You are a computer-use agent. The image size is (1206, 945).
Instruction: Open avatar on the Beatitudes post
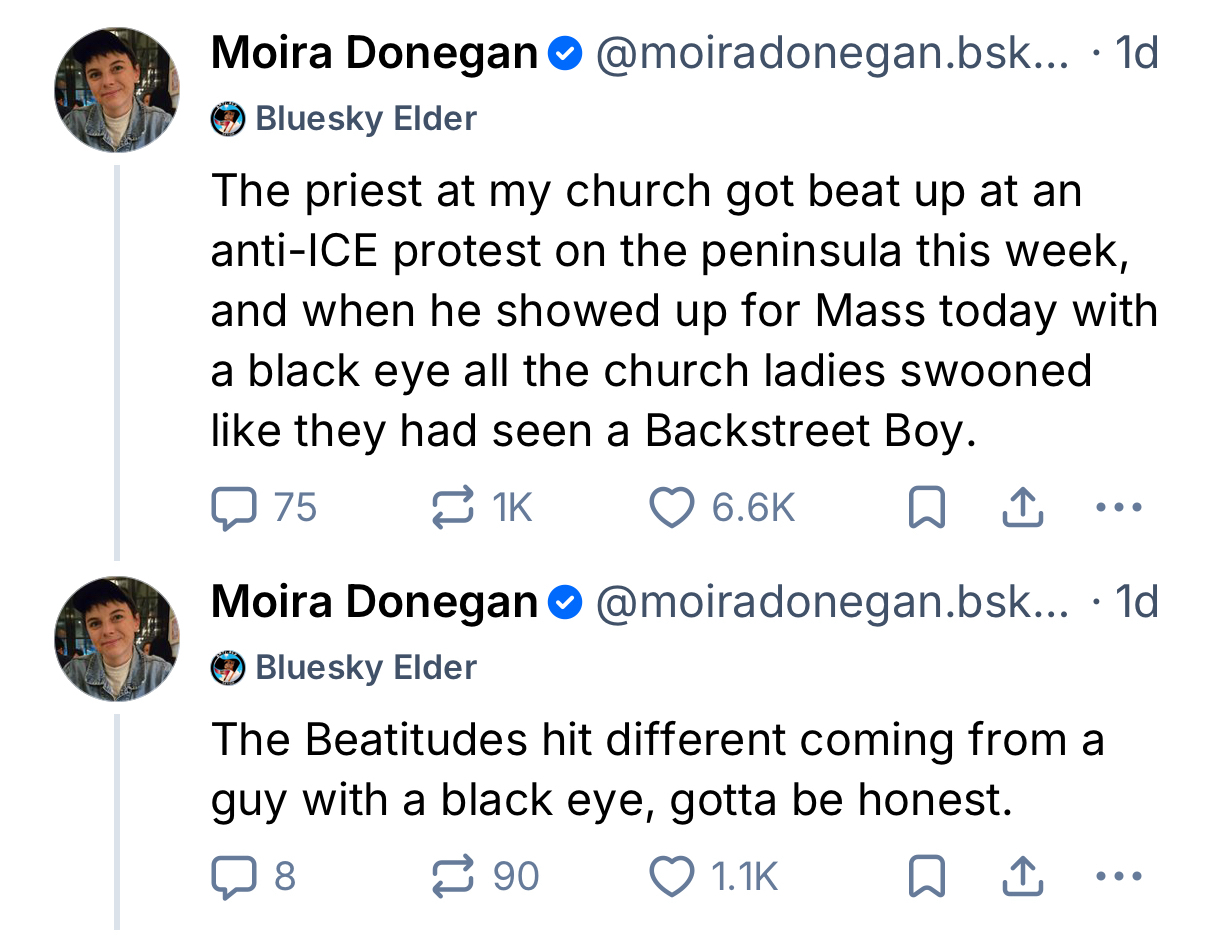pos(116,638)
